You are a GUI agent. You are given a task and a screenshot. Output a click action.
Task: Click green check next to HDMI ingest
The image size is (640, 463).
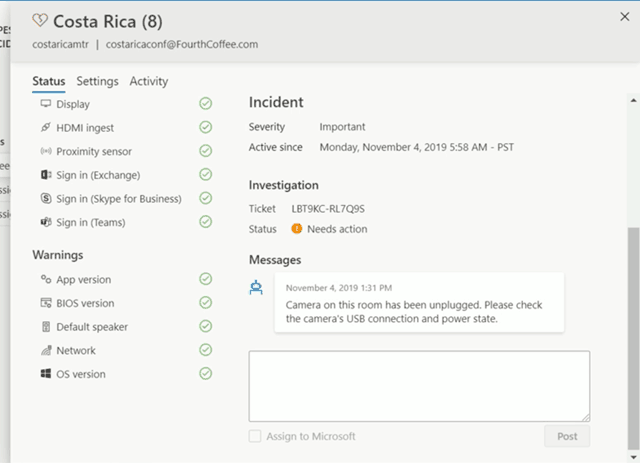click(206, 127)
